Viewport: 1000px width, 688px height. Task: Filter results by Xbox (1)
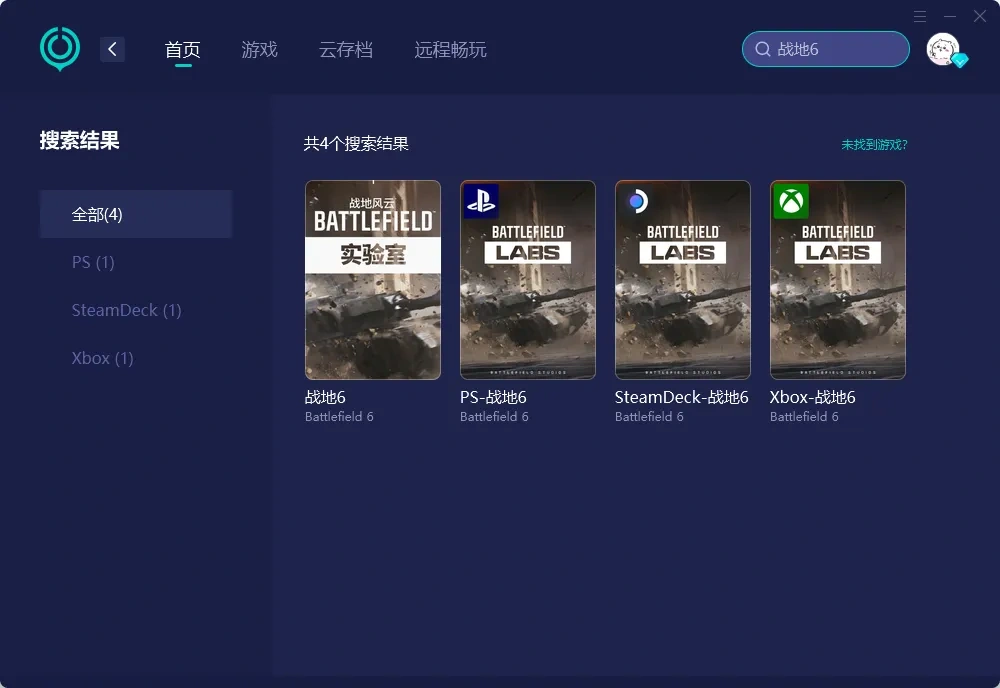click(102, 358)
